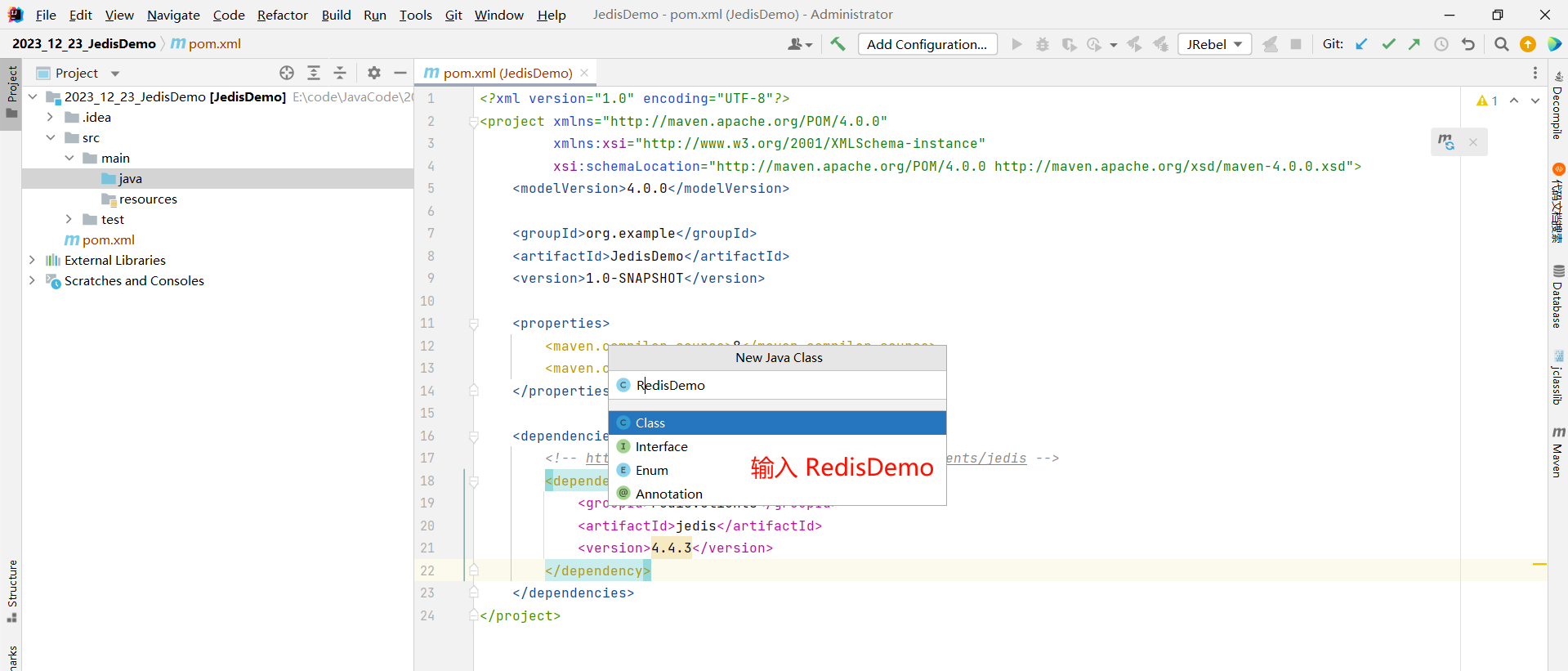The width and height of the screenshot is (1568, 671).
Task: Expand External Libraries node
Action: click(33, 260)
